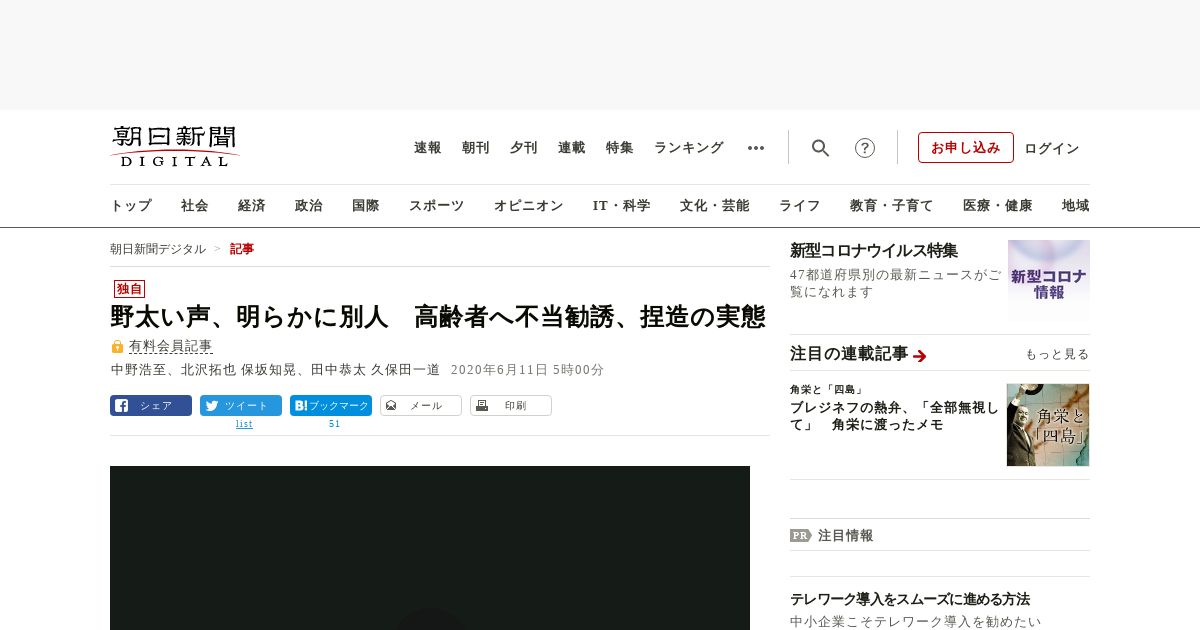Click もっと見る link
Screen dimensions: 1200x630
(1057, 354)
